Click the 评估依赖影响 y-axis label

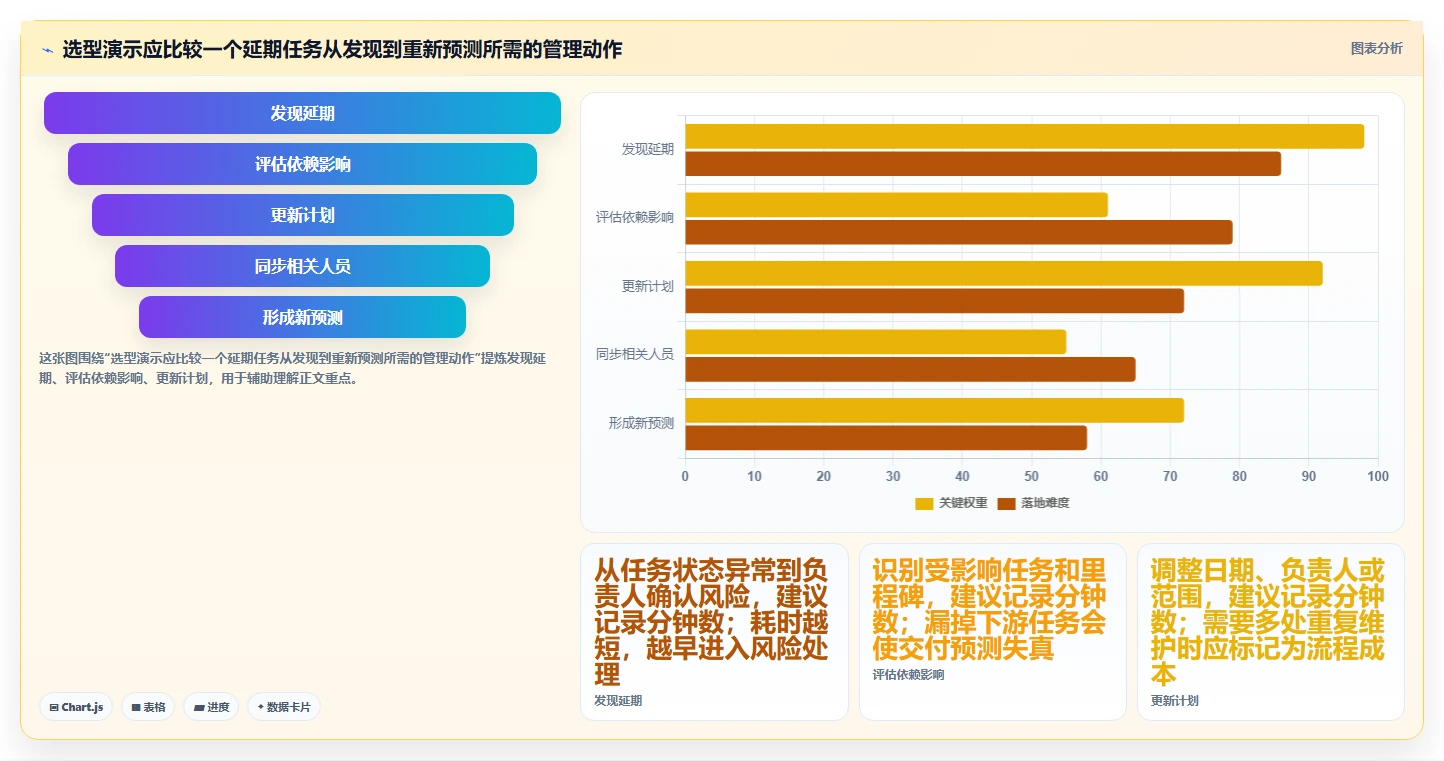(634, 217)
